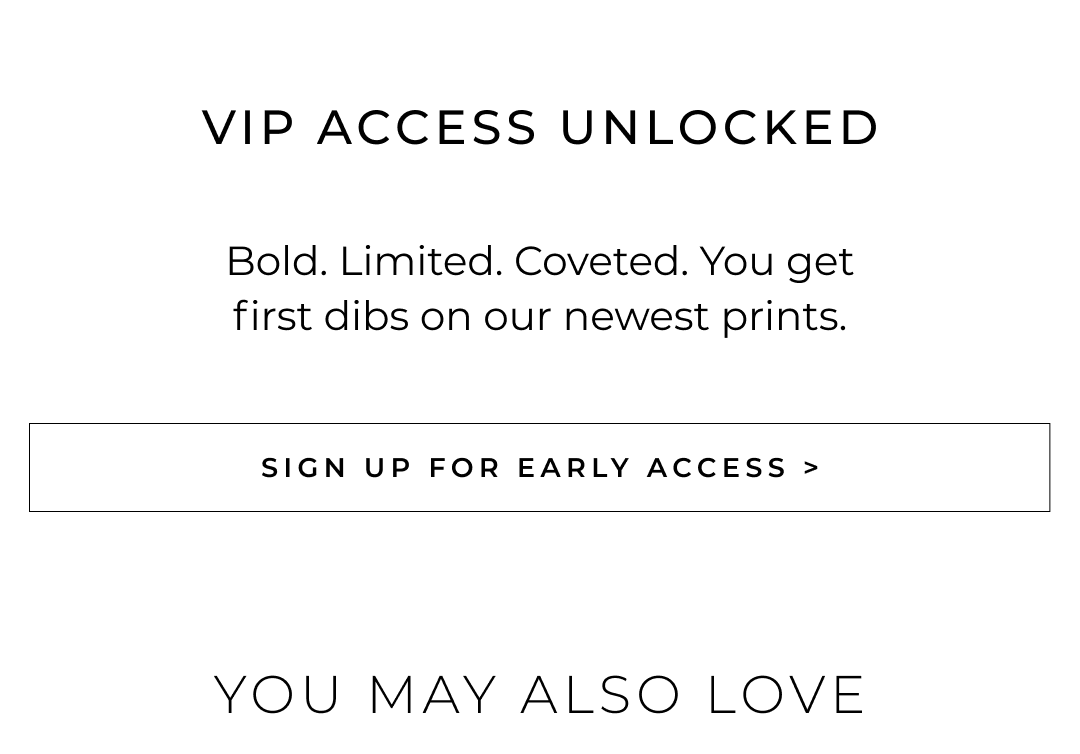This screenshot has height=754, width=1080.
Task: Click the word "Bold." in the description
Action: point(276,261)
